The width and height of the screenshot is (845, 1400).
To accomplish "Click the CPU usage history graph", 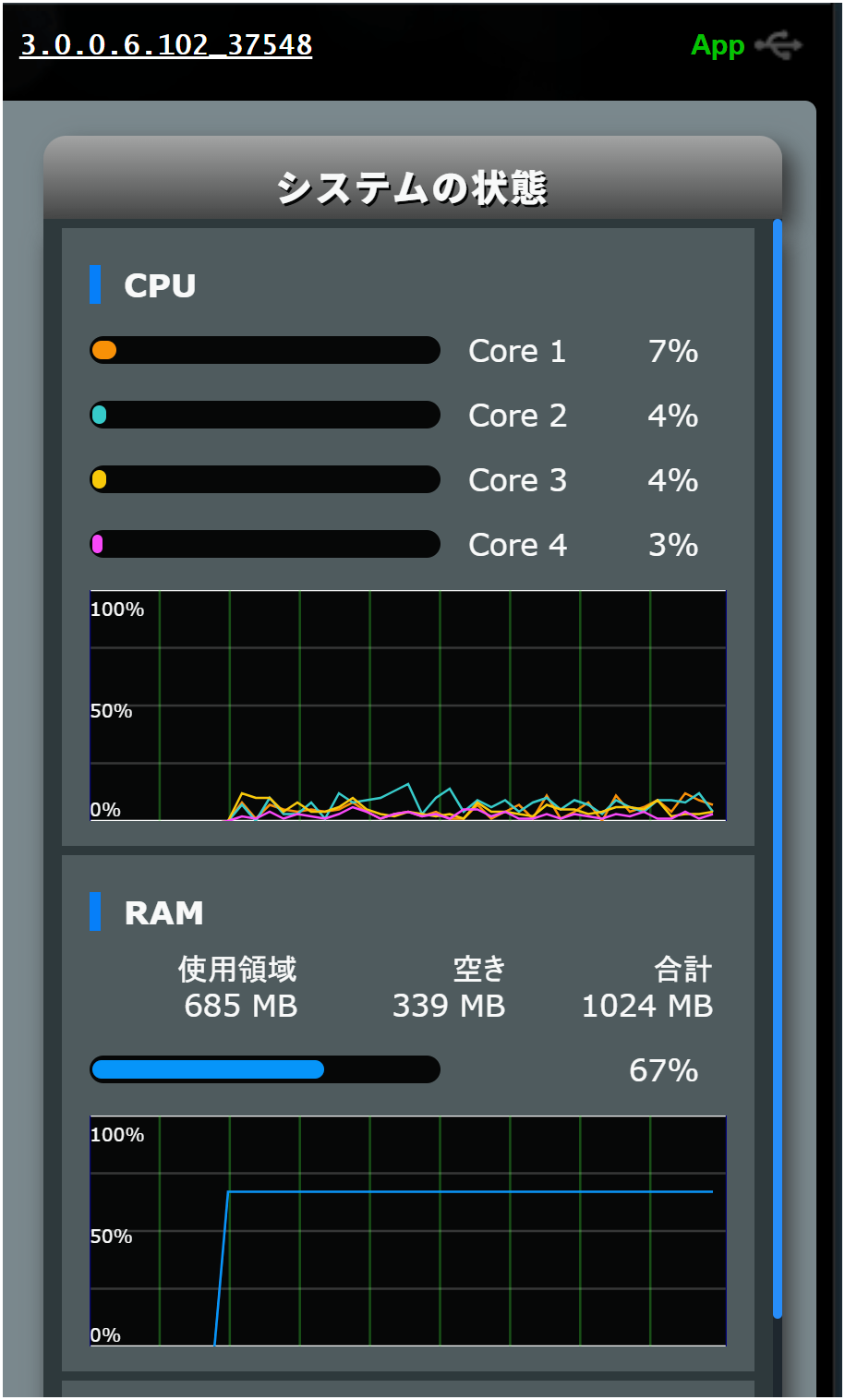I will tap(408, 706).
